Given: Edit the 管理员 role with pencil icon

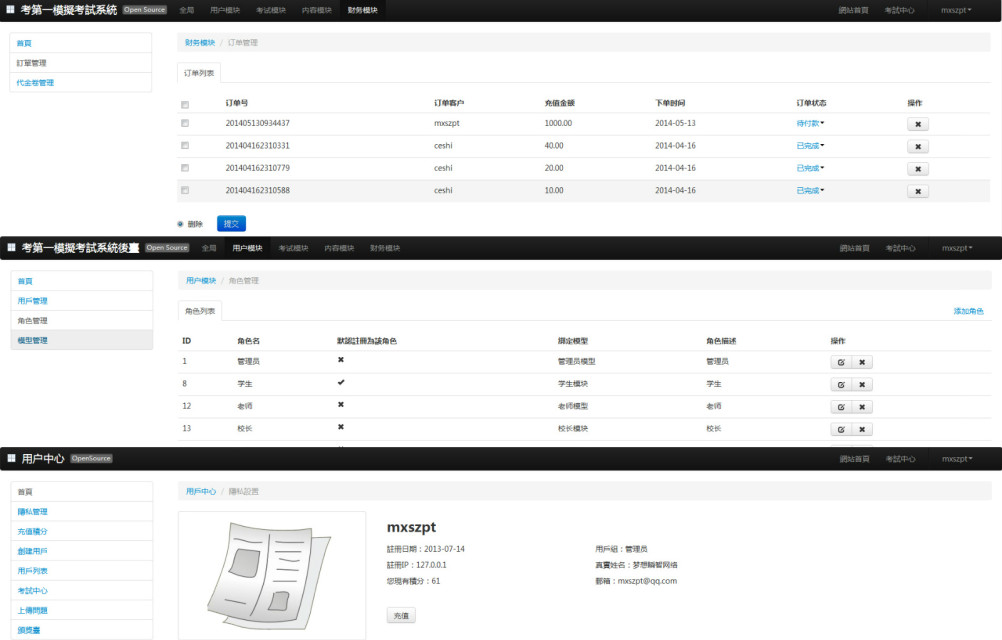Looking at the screenshot, I should pos(841,362).
